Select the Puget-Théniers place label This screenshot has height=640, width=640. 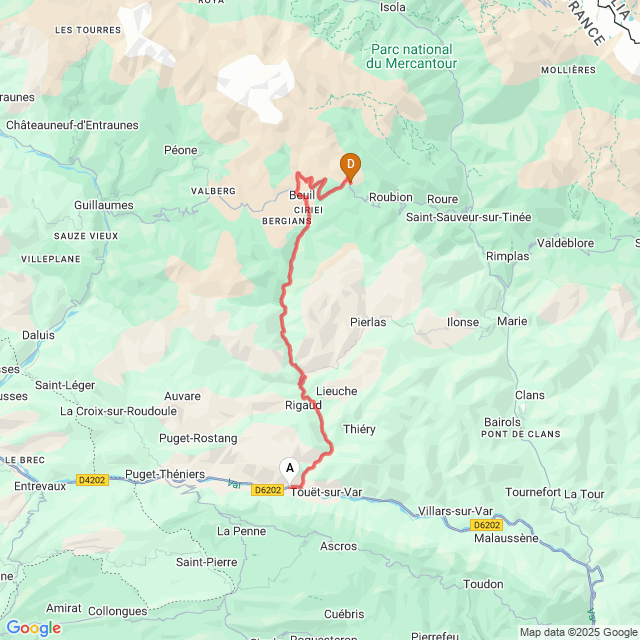tap(165, 474)
